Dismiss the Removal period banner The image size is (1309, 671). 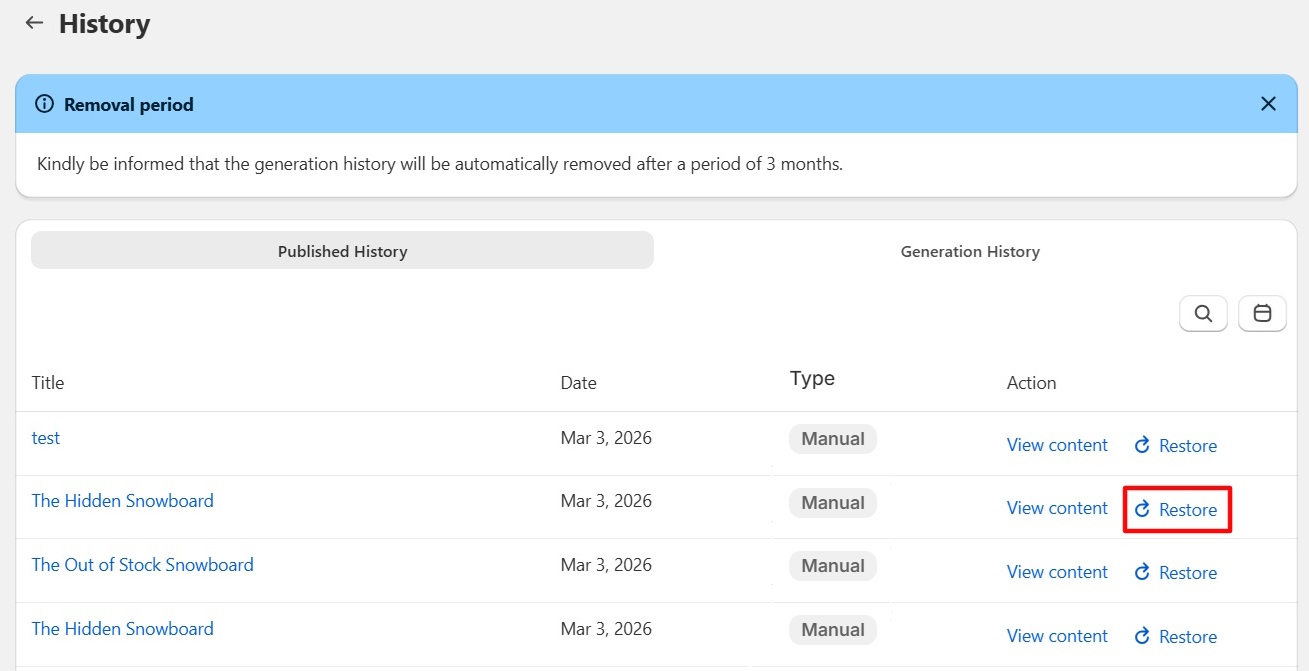click(1268, 104)
